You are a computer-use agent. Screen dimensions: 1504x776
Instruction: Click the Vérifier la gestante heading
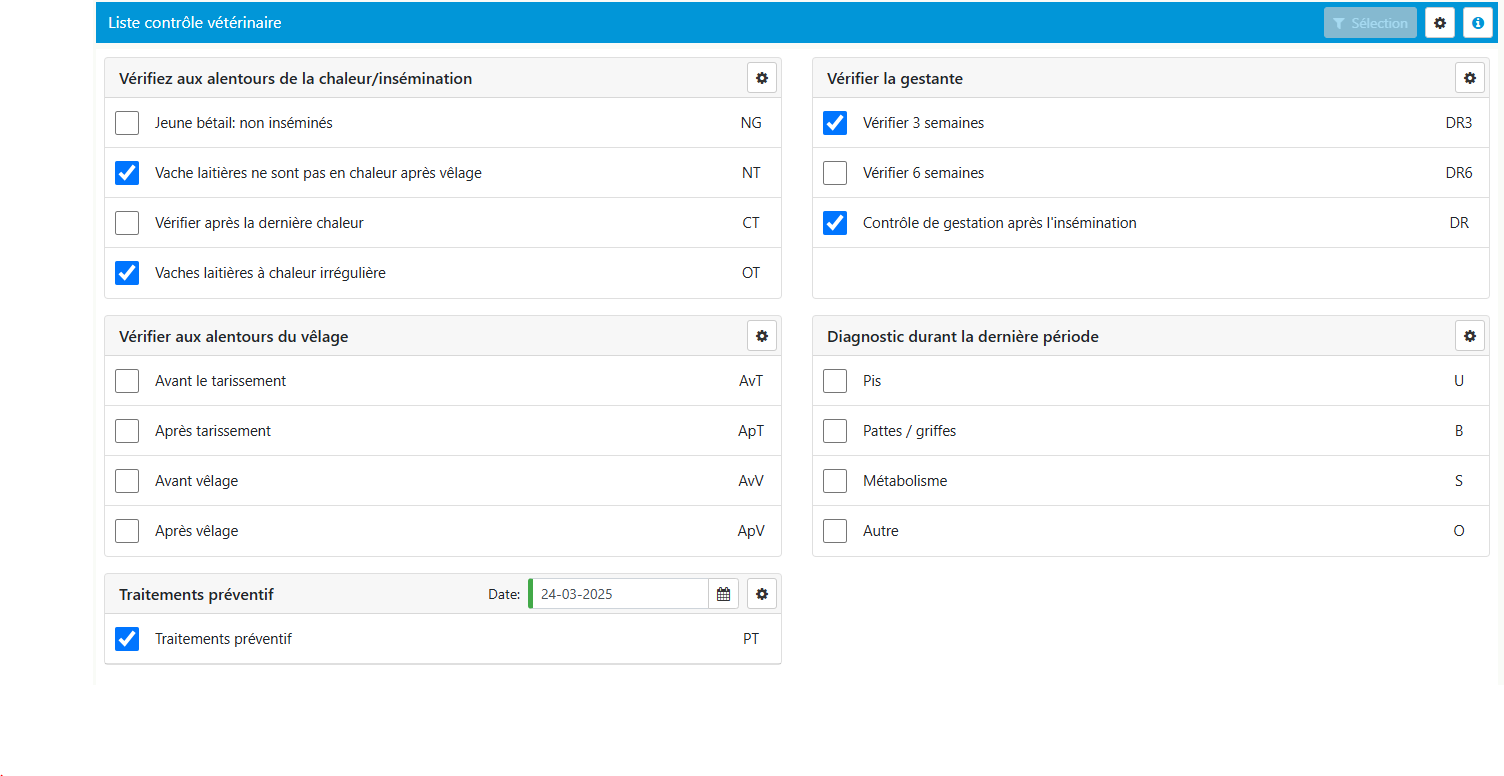[x=895, y=78]
